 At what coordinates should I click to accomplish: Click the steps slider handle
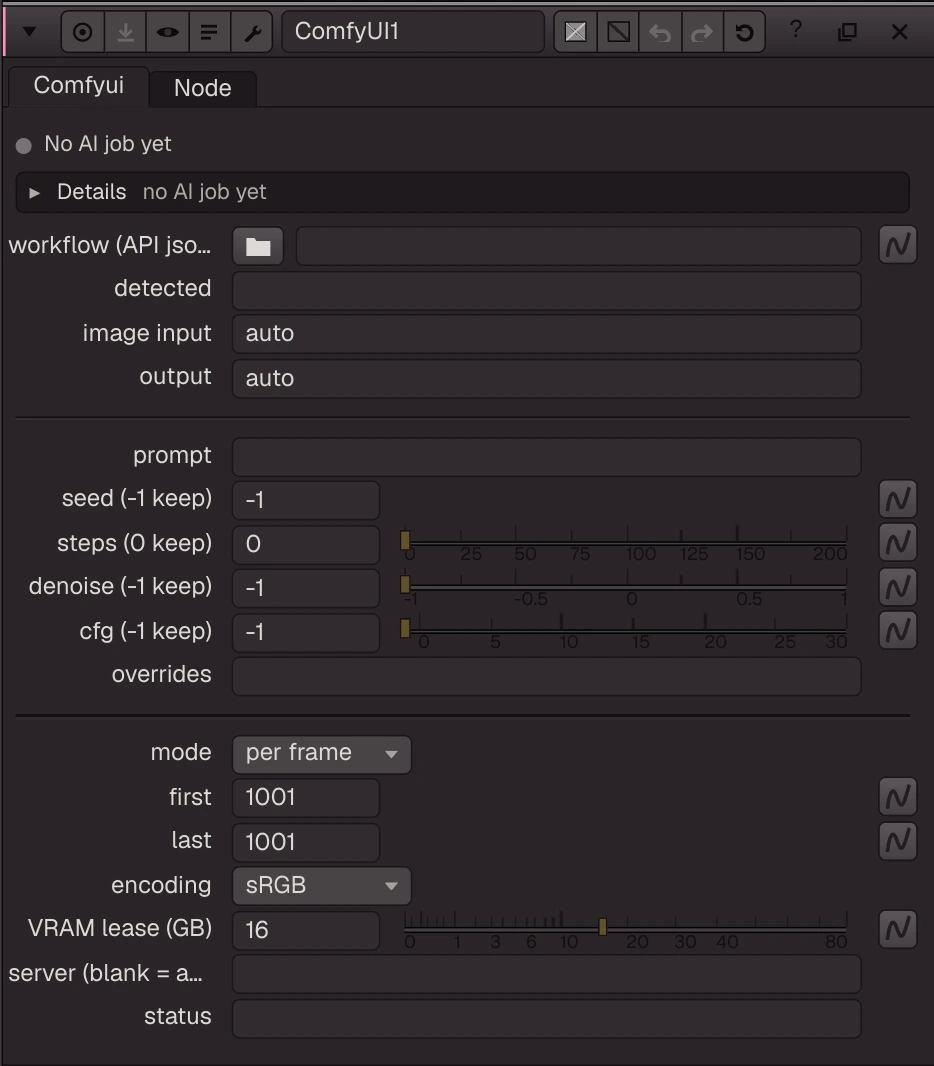pyautogui.click(x=405, y=540)
